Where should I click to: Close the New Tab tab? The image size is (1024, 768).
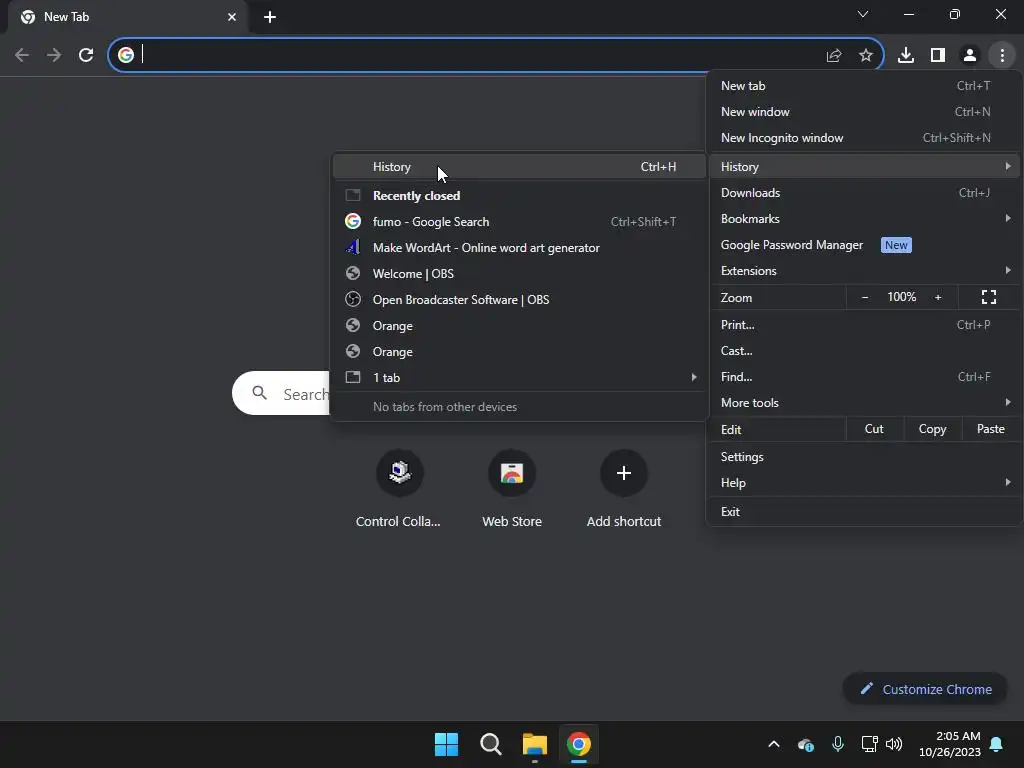pos(232,17)
